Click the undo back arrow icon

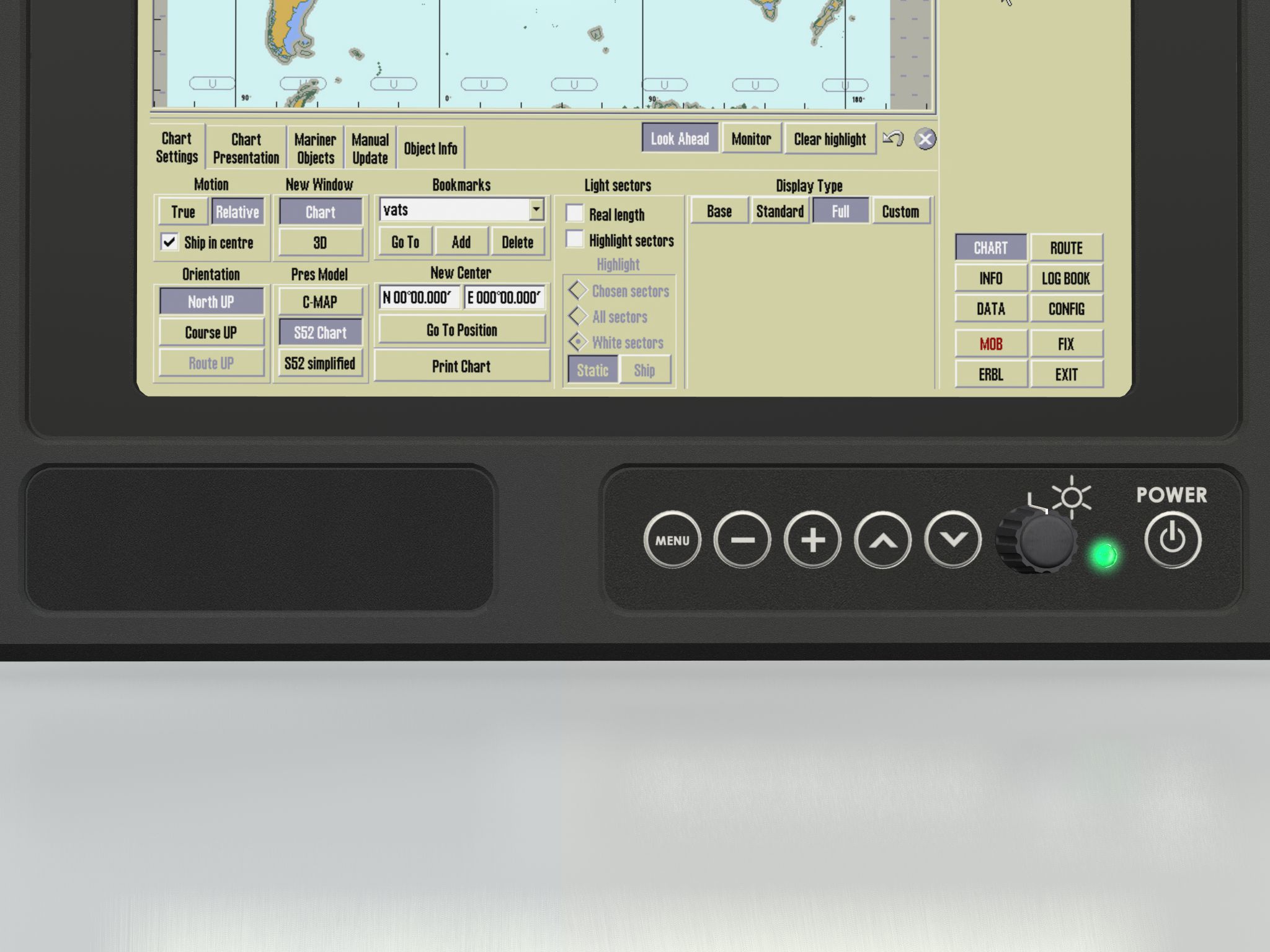click(893, 138)
